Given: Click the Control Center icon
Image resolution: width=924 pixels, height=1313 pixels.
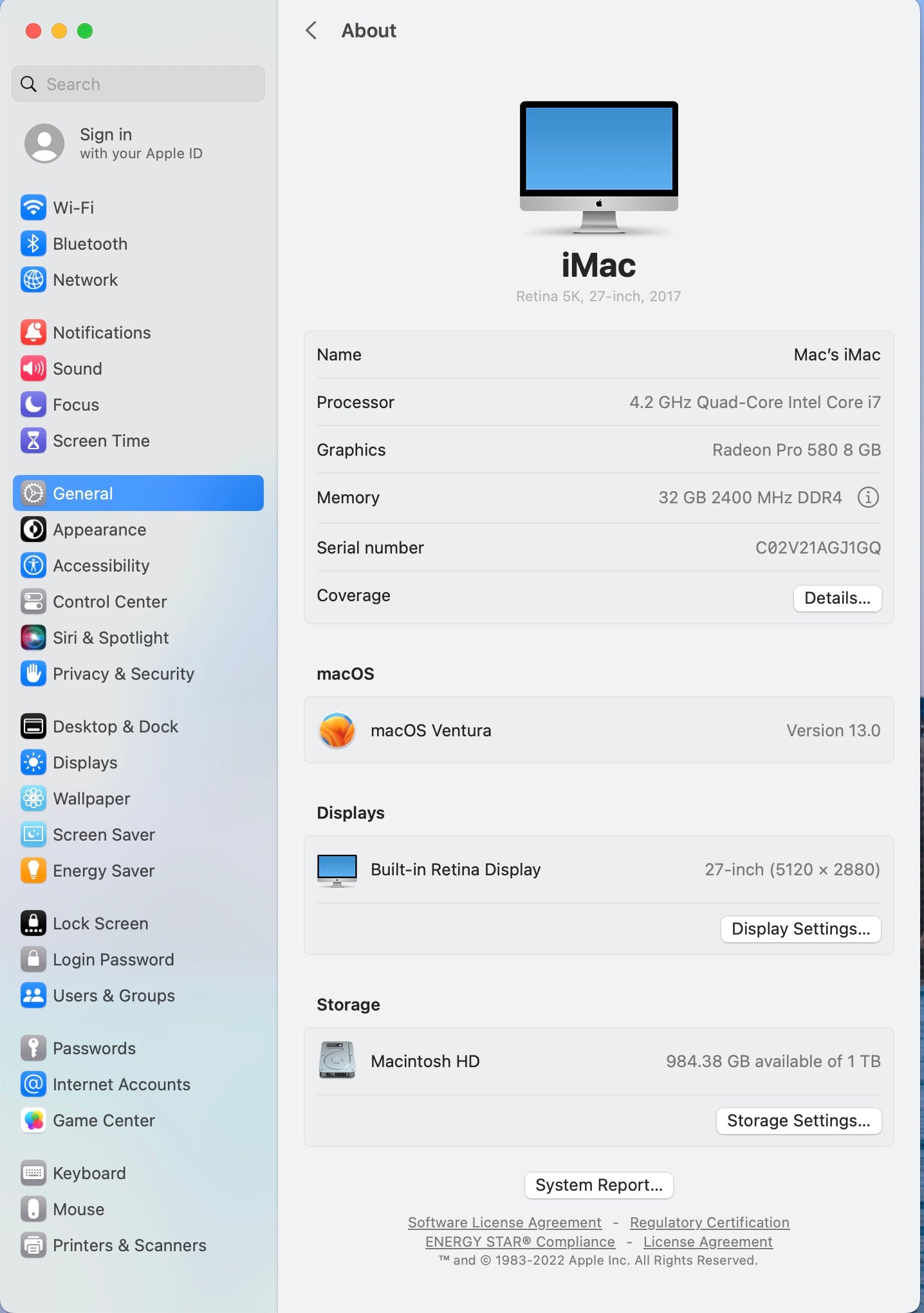Looking at the screenshot, I should coord(33,601).
